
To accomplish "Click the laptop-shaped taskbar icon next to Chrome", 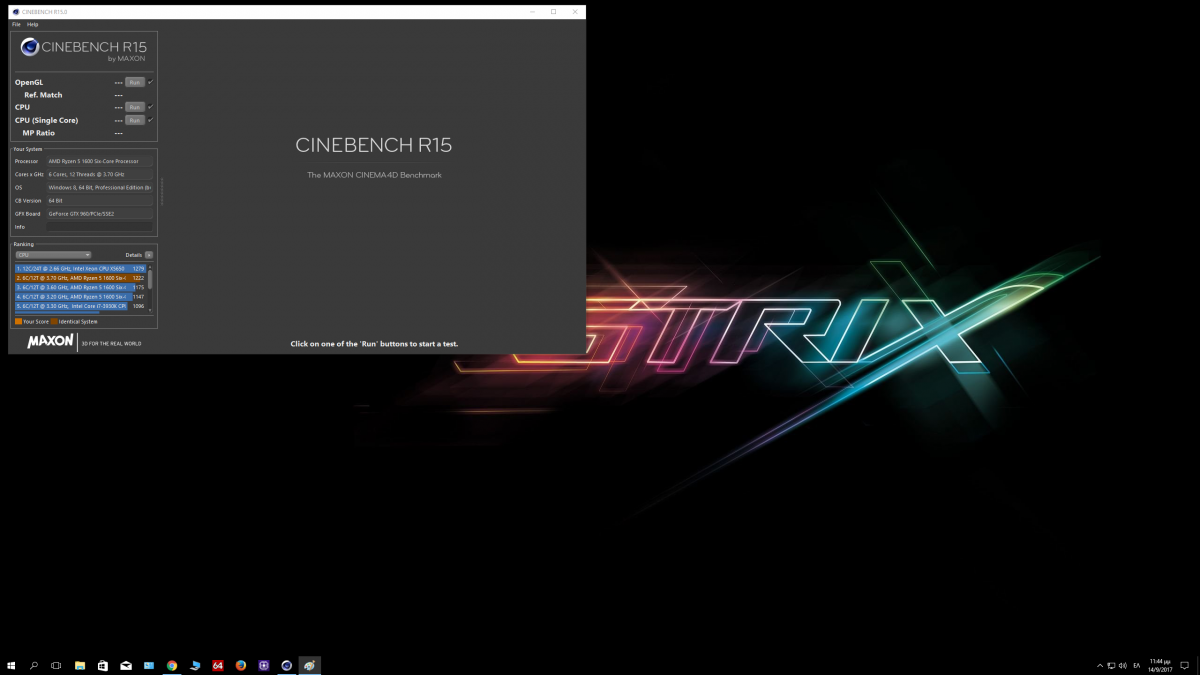I will pyautogui.click(x=195, y=665).
